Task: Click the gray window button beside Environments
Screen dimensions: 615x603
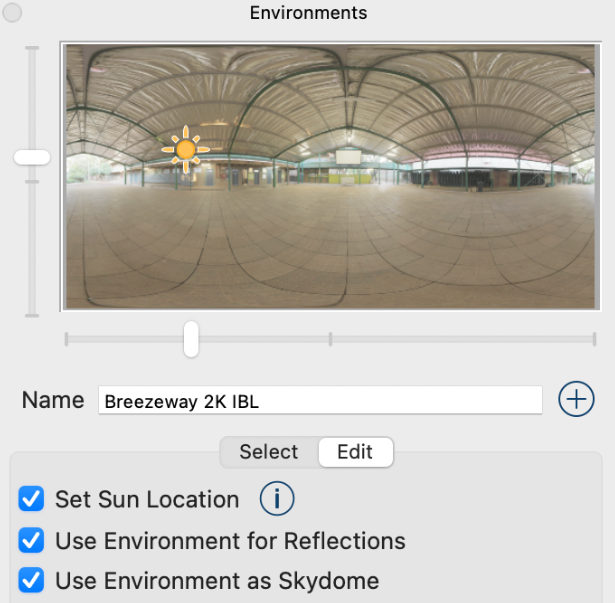Action: click(13, 13)
